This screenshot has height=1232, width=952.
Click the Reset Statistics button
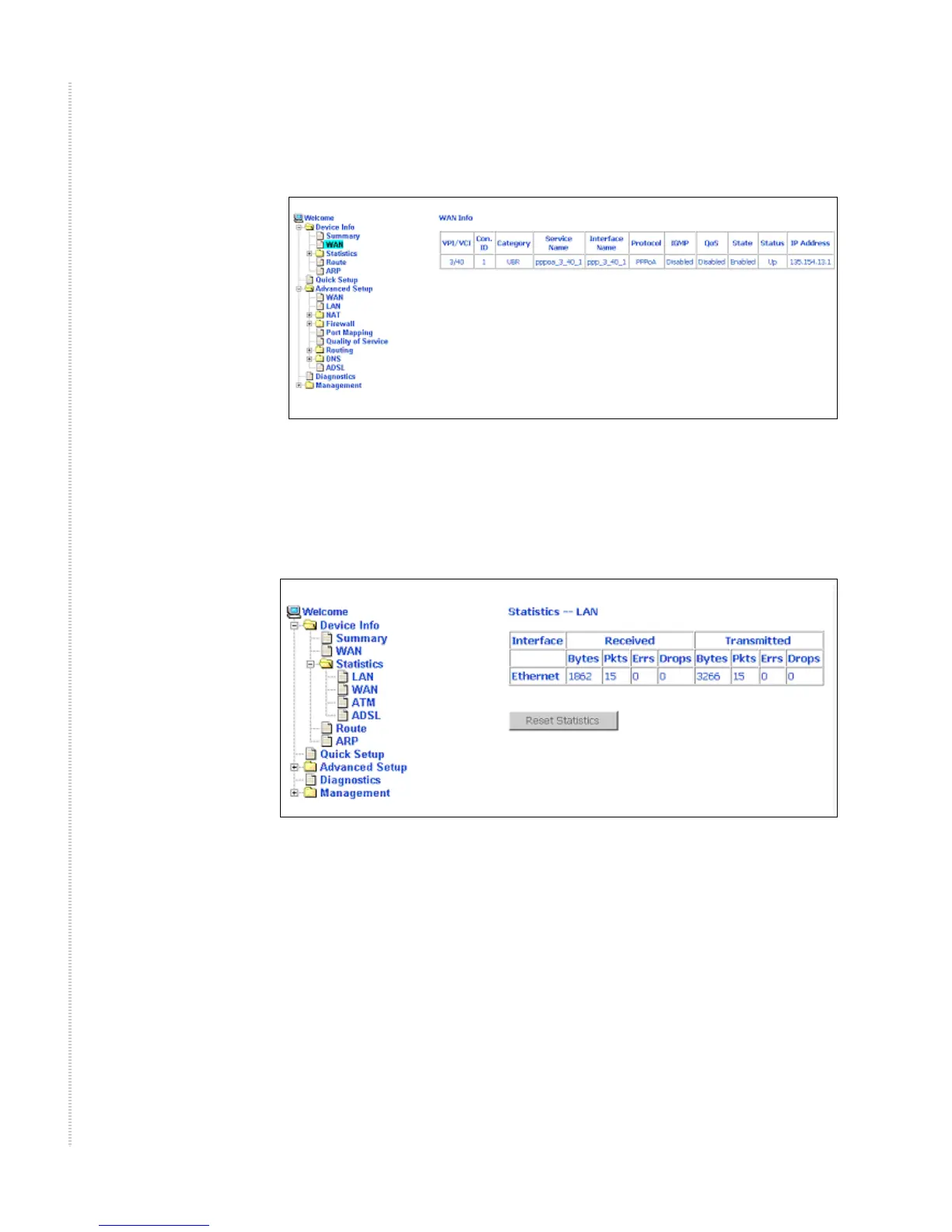563,721
